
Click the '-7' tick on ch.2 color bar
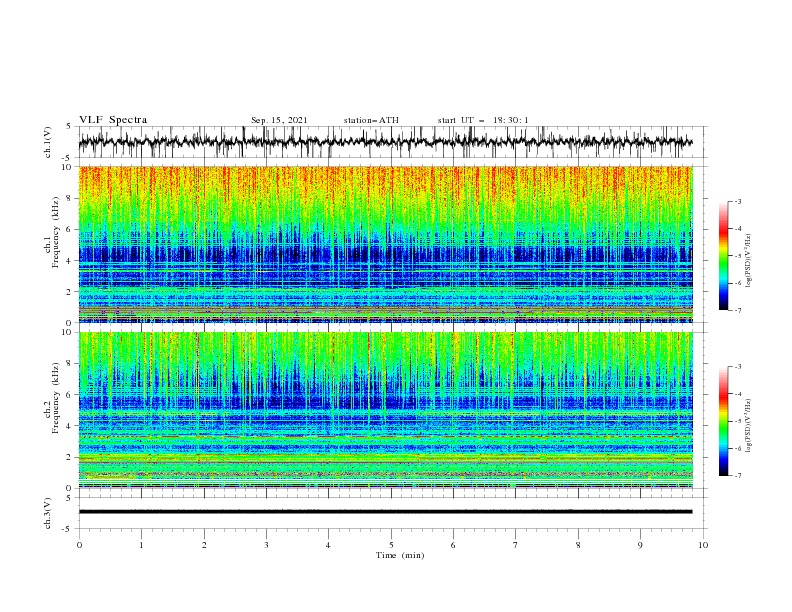[x=737, y=476]
